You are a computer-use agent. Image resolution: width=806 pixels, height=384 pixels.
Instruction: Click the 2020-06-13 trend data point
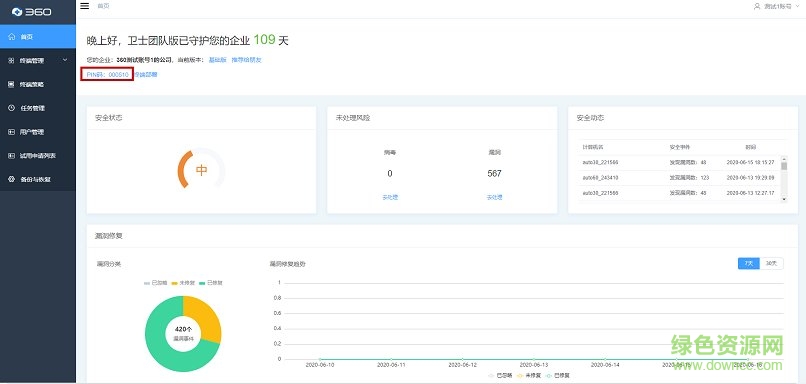pyautogui.click(x=534, y=359)
